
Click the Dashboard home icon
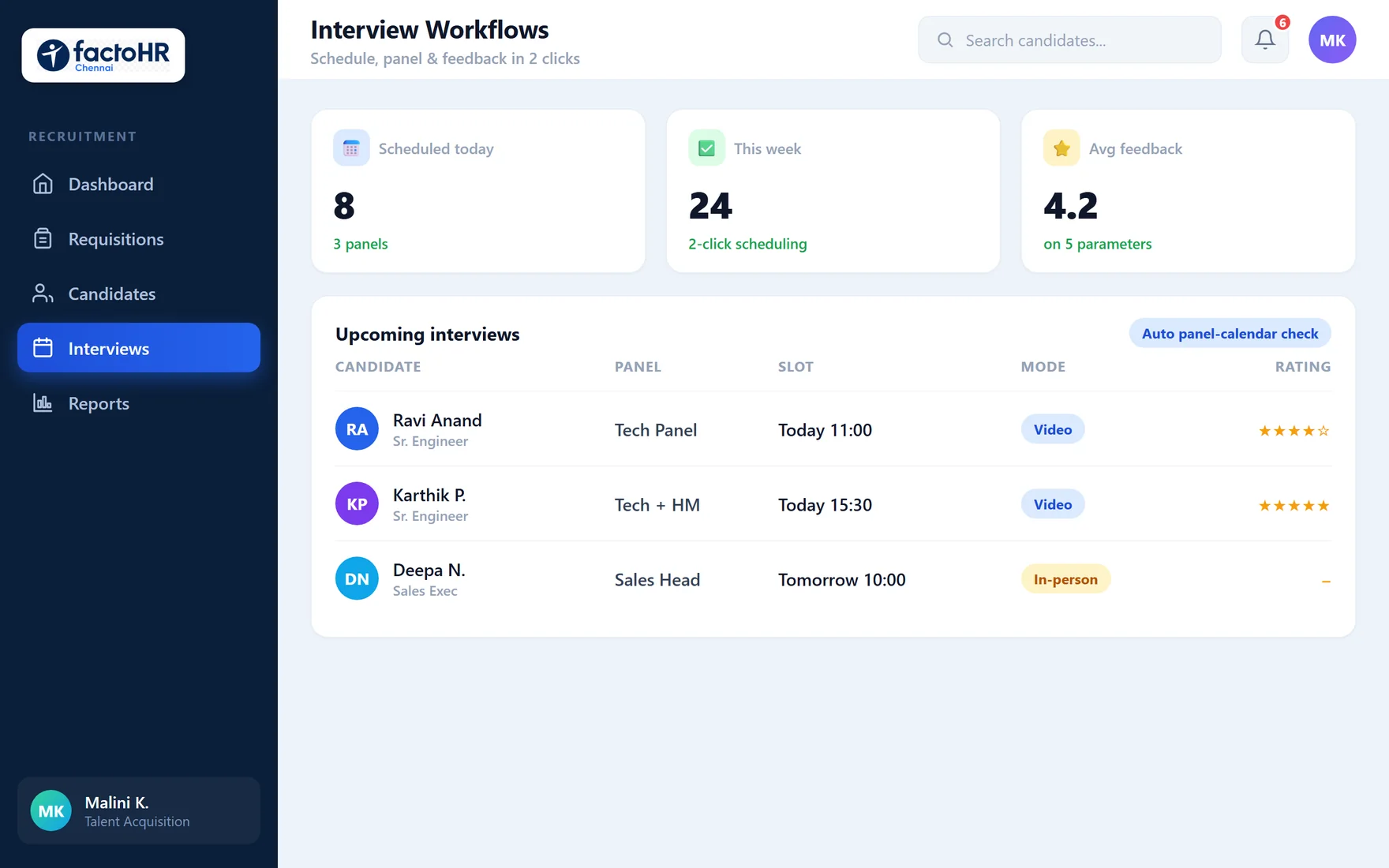pos(43,184)
